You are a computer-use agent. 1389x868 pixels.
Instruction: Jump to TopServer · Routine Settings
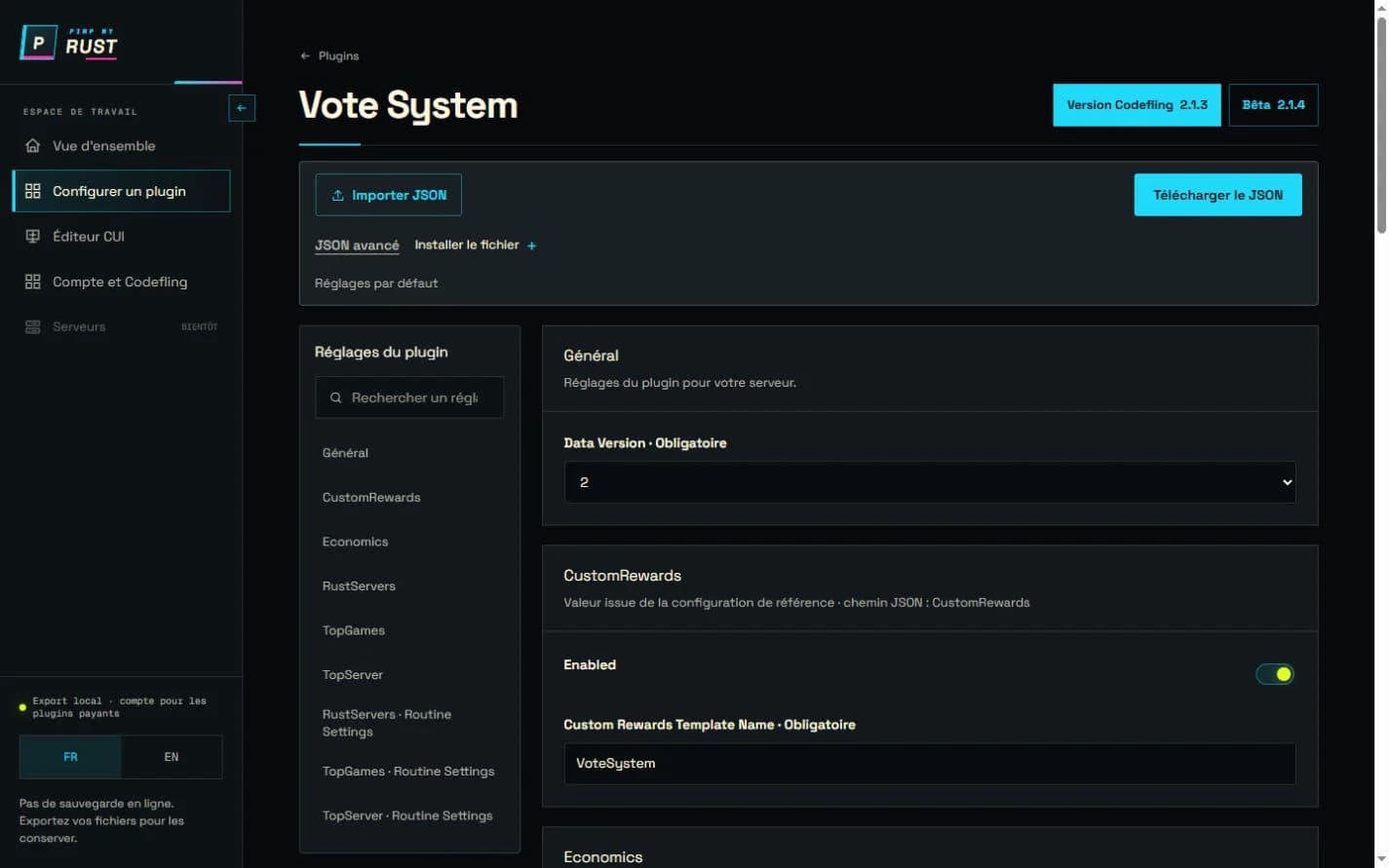click(407, 816)
